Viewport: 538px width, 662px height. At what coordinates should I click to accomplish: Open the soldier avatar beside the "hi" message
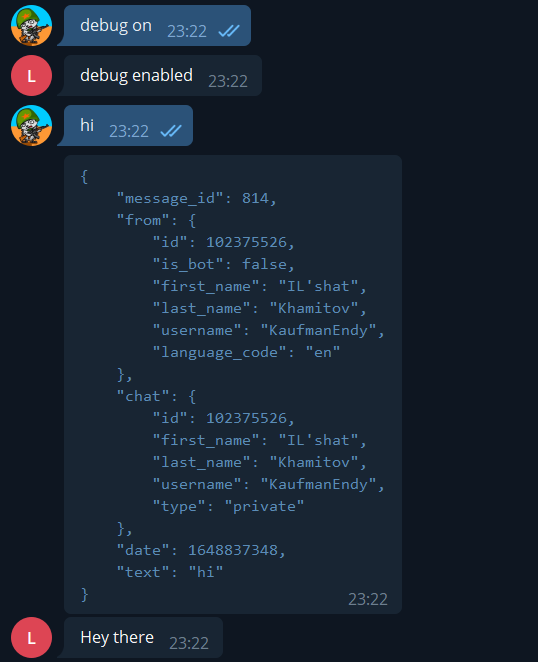(31, 125)
